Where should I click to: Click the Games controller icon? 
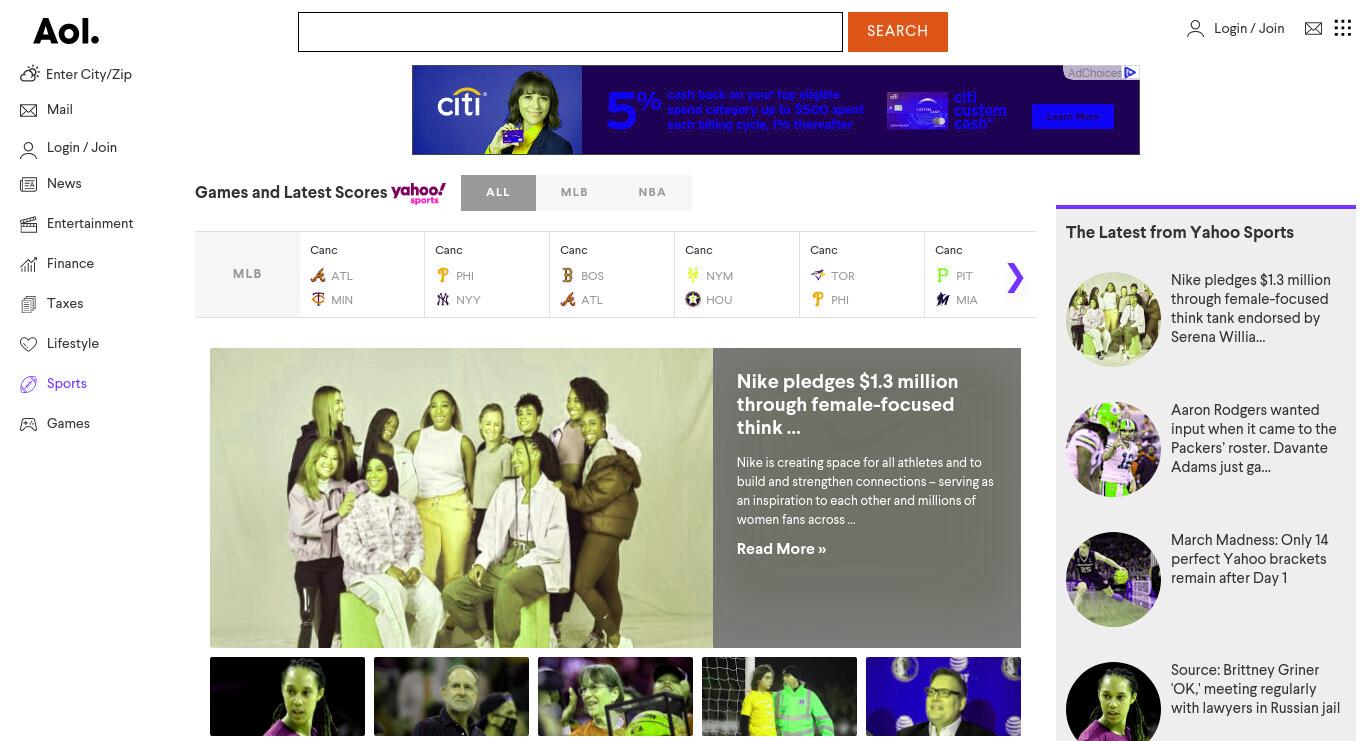pos(29,424)
